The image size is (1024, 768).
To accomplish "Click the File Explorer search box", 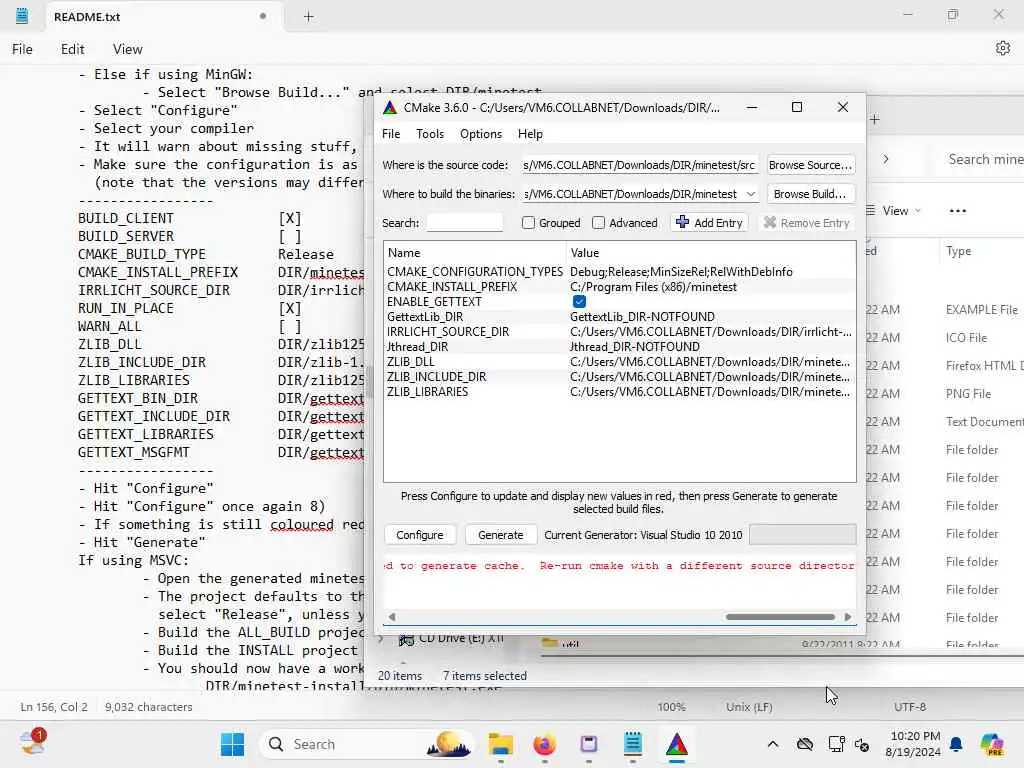I will (982, 159).
